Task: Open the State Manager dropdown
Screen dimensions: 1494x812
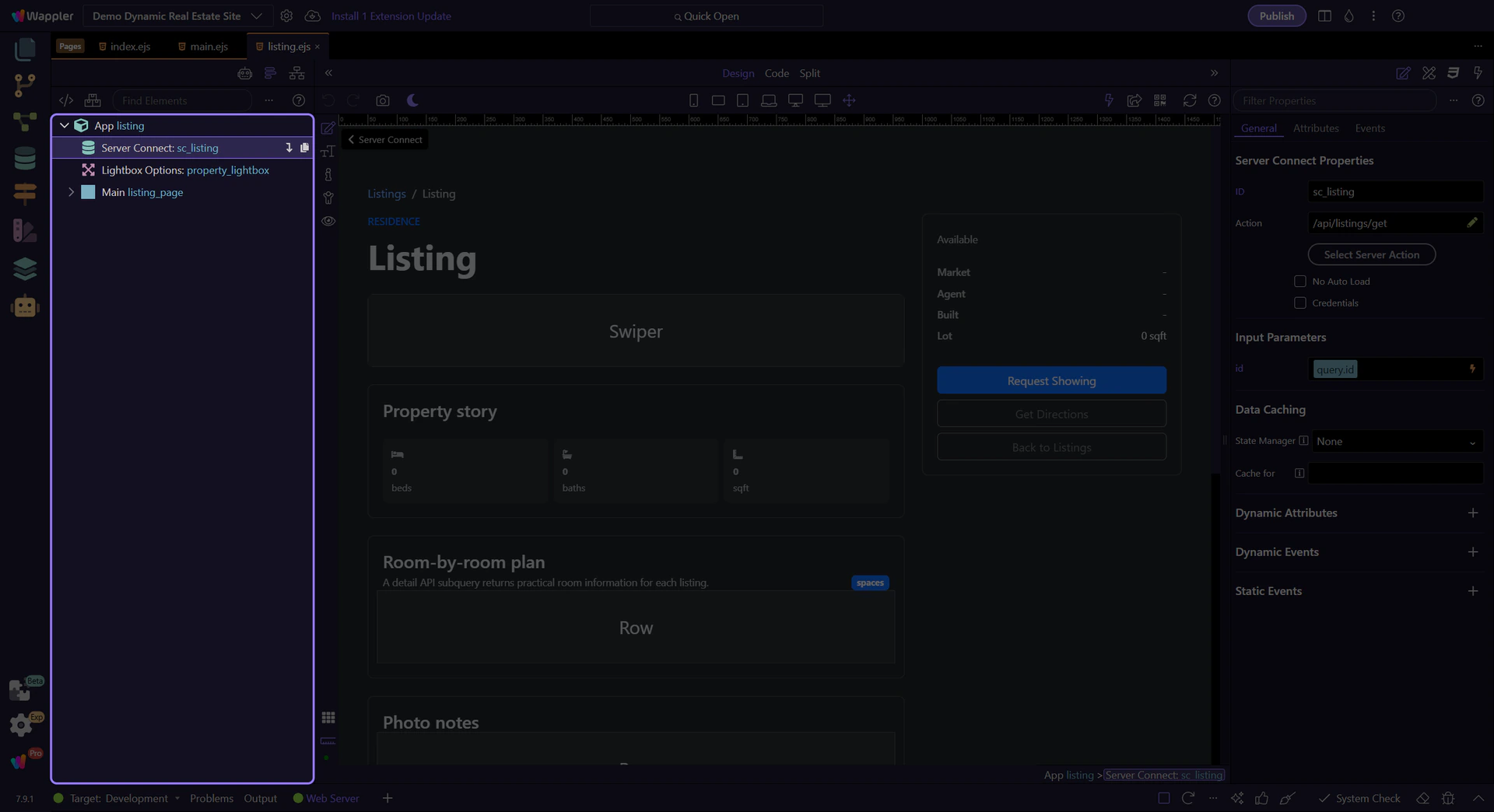Action: click(x=1396, y=442)
